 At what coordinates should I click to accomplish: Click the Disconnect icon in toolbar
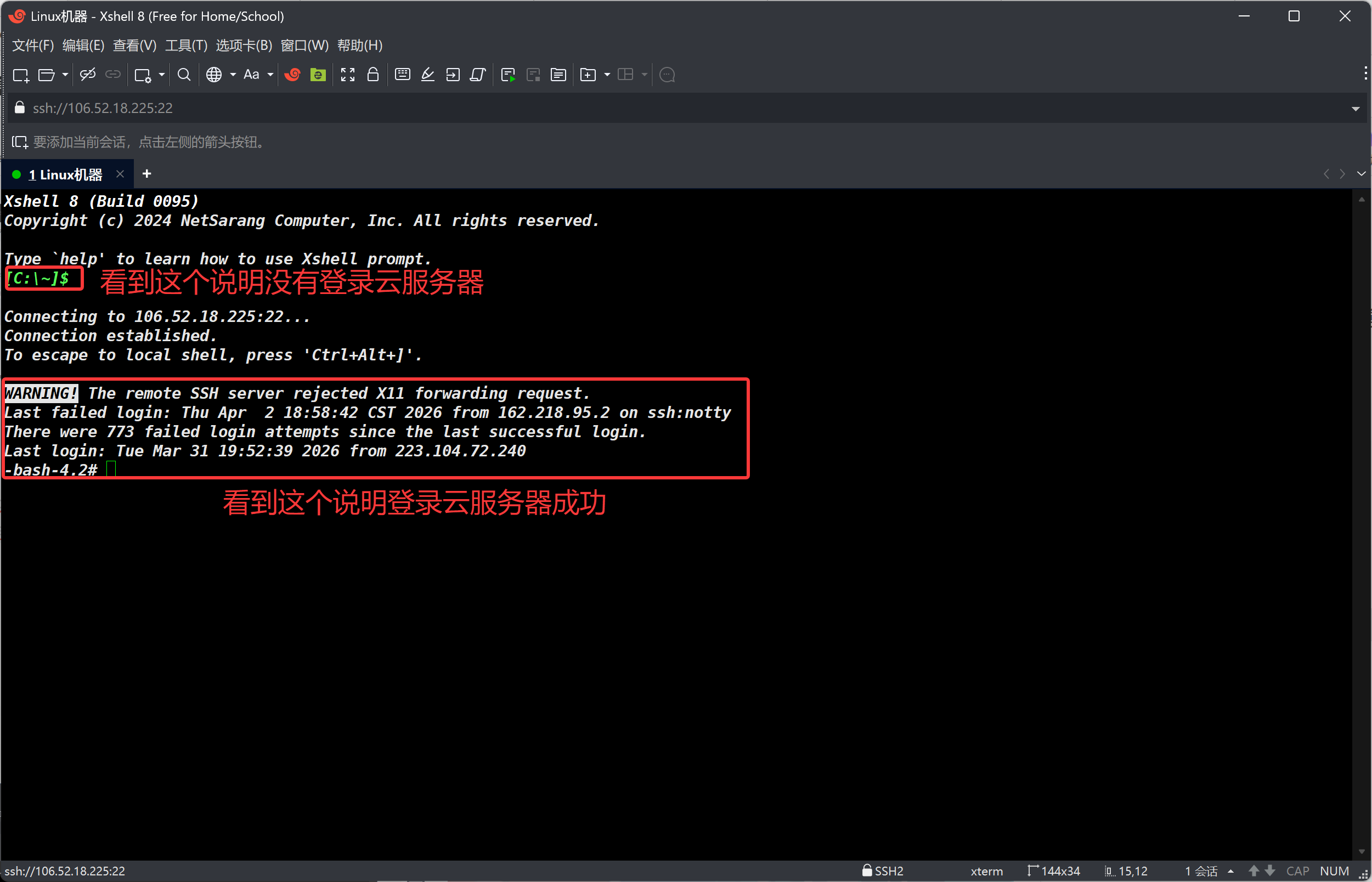88,75
